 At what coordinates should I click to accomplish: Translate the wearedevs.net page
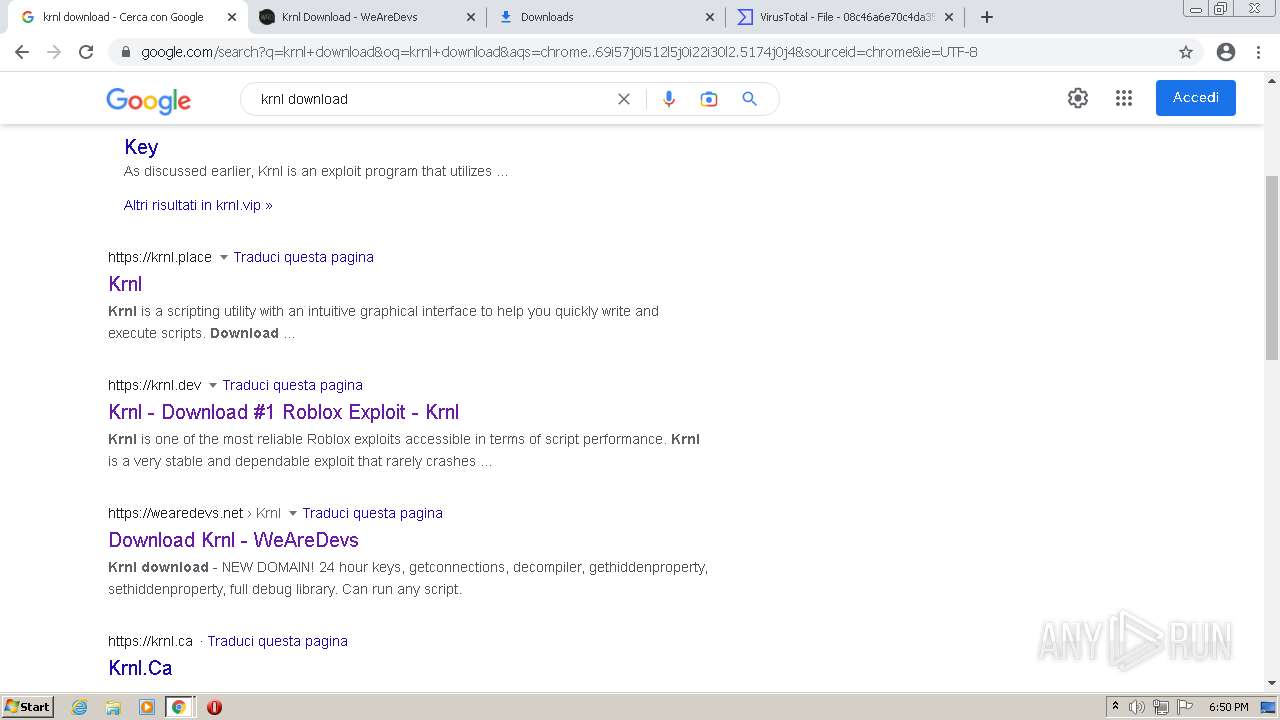373,513
